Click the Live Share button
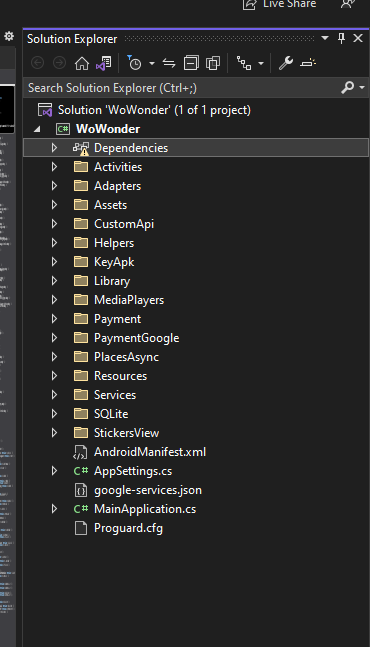The image size is (370, 647). point(280,5)
